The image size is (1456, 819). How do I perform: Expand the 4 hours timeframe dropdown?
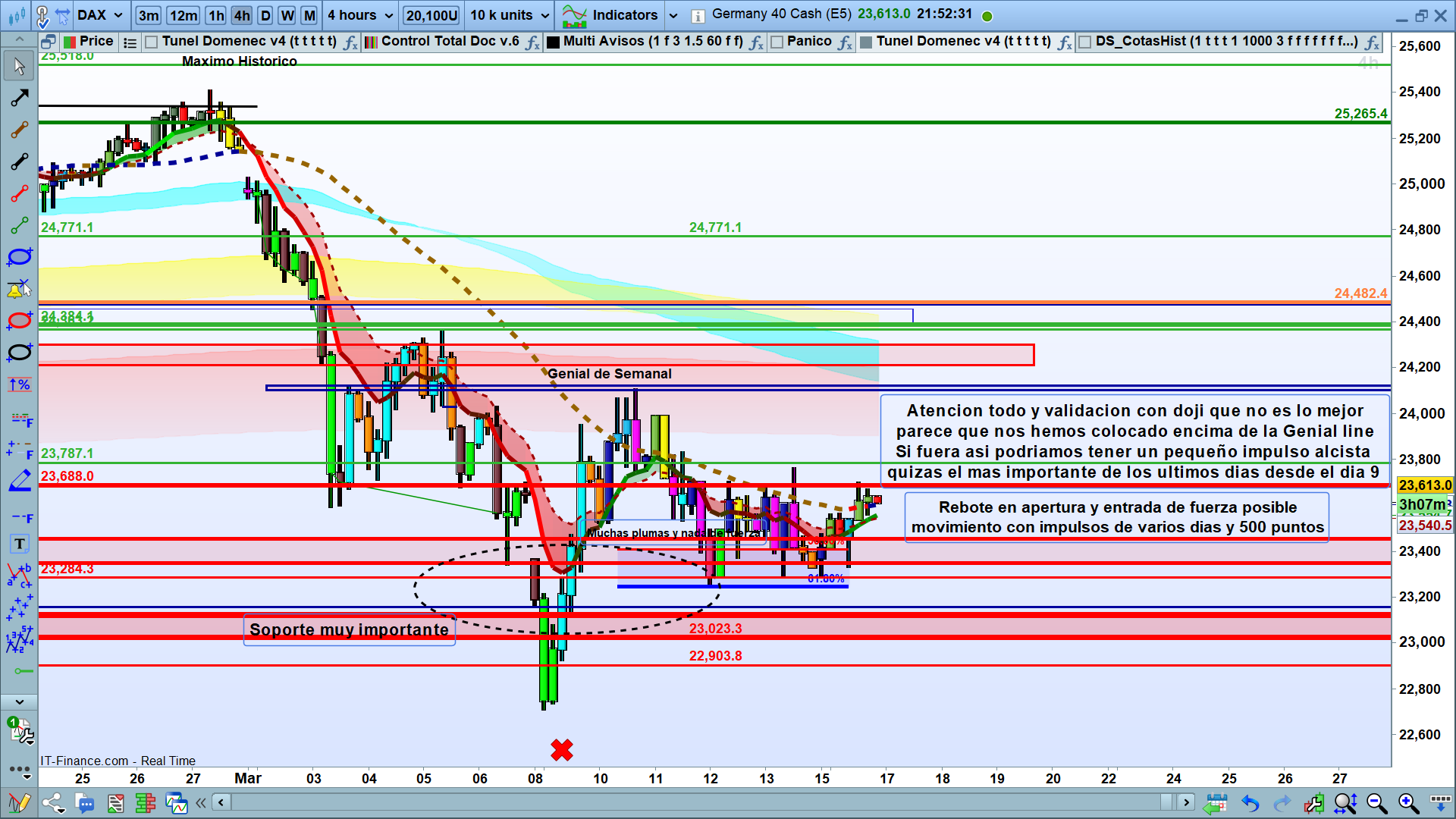388,15
